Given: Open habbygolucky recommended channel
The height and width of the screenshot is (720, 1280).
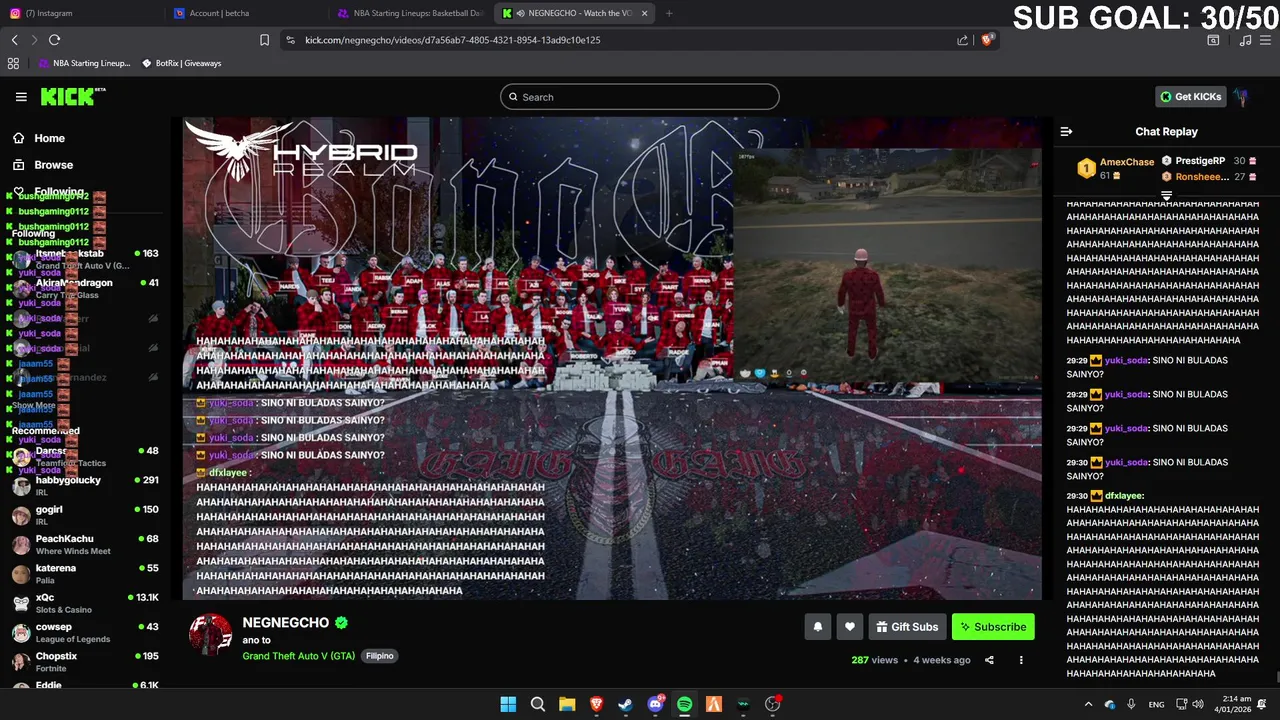Looking at the screenshot, I should [85, 486].
